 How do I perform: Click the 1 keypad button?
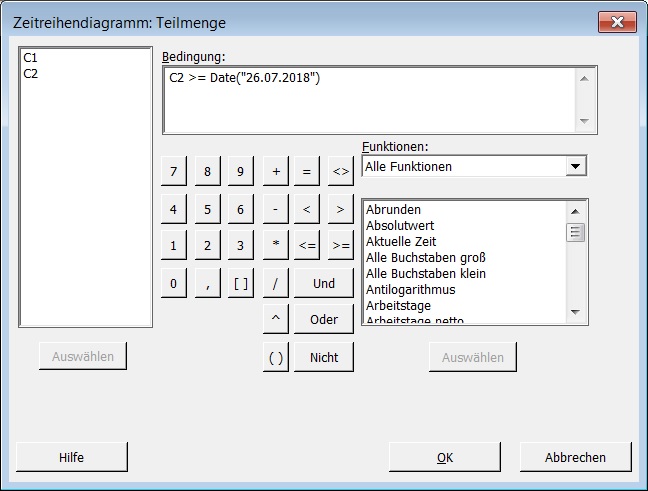coord(174,246)
